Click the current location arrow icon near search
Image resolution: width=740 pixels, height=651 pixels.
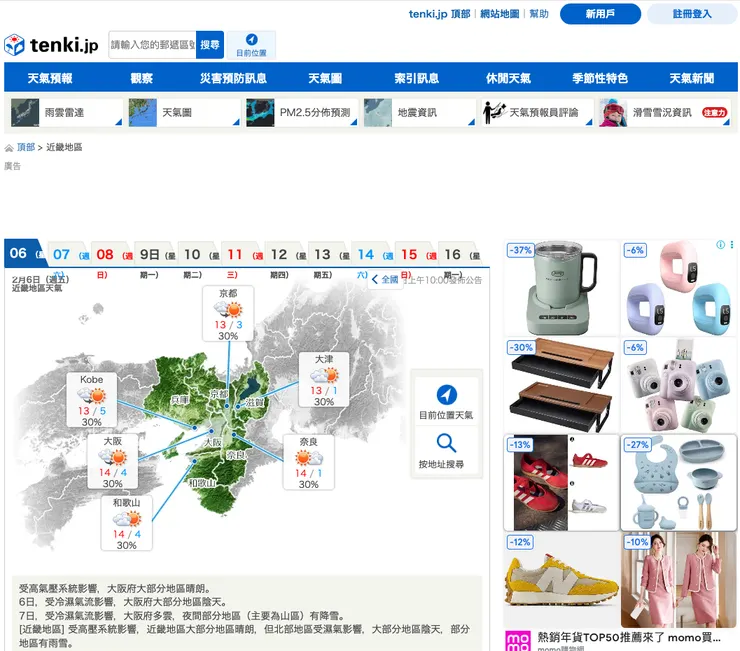(252, 39)
